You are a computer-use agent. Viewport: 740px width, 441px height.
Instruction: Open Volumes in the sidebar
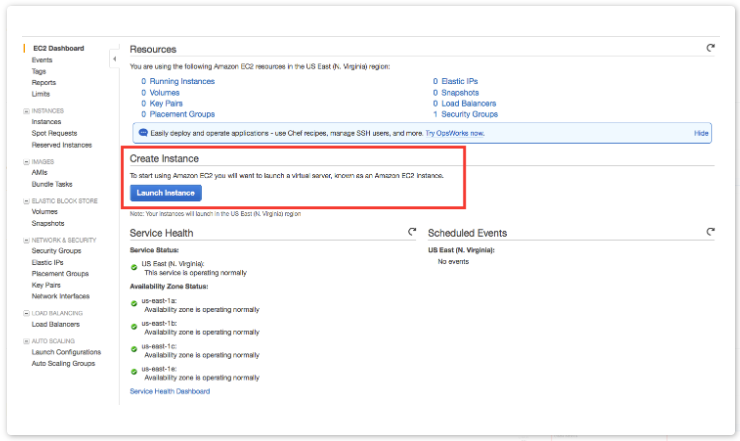point(44,212)
